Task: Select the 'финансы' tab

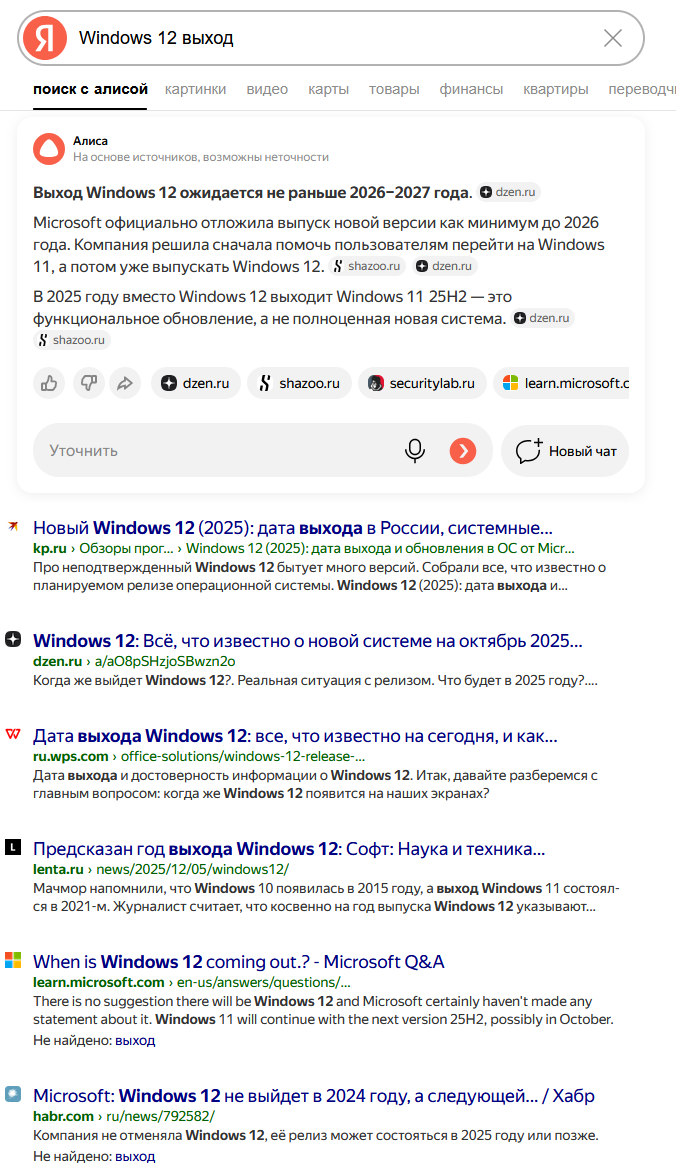Action: 471,89
